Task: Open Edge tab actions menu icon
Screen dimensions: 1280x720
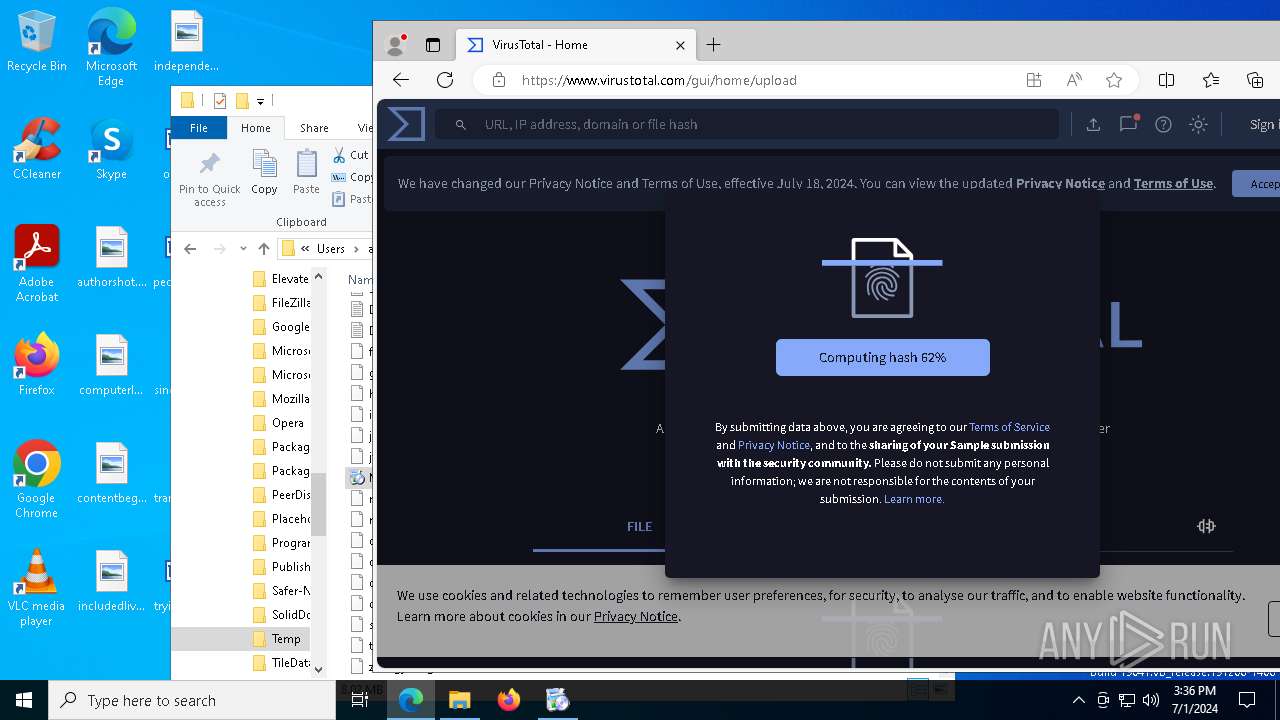Action: click(433, 45)
